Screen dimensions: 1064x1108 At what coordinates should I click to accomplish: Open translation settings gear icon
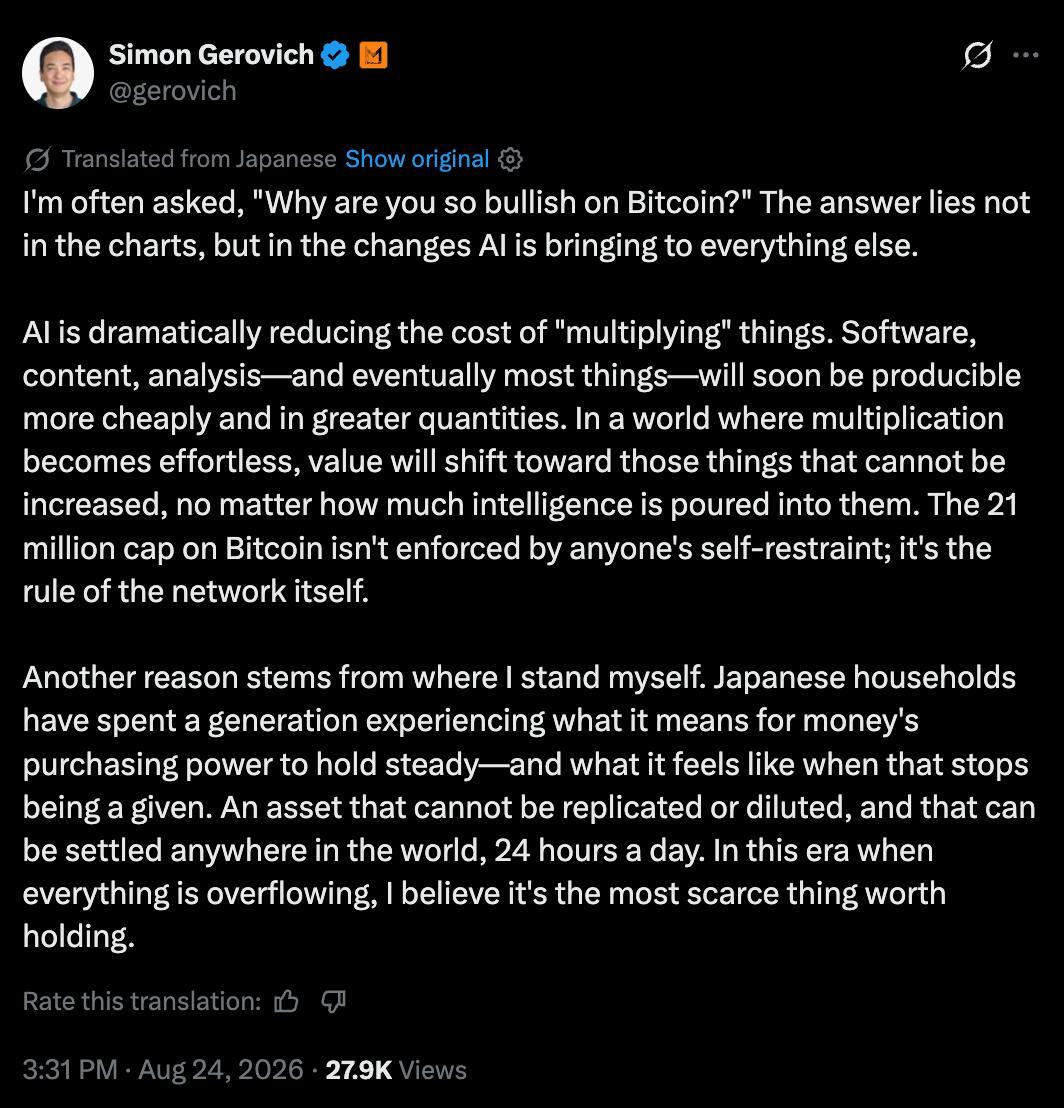[x=510, y=160]
